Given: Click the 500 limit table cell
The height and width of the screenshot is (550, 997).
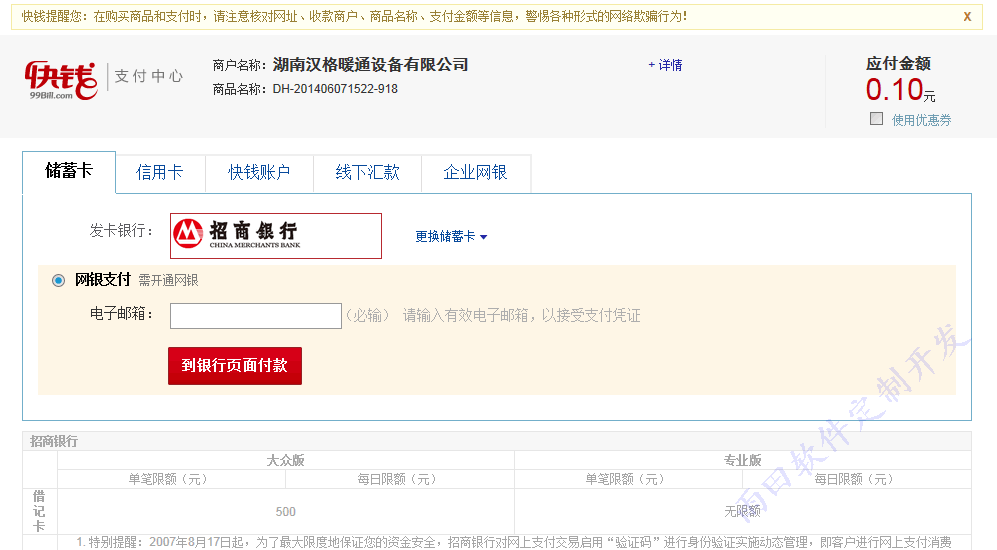Looking at the screenshot, I should point(285,511).
